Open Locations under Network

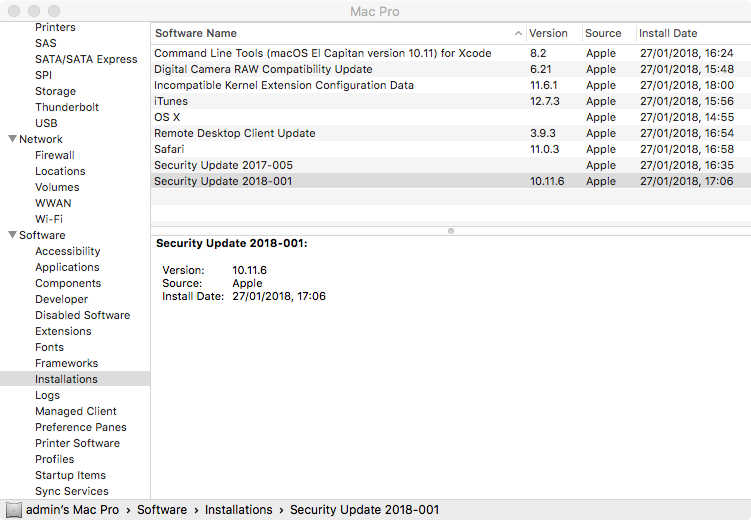[60, 171]
